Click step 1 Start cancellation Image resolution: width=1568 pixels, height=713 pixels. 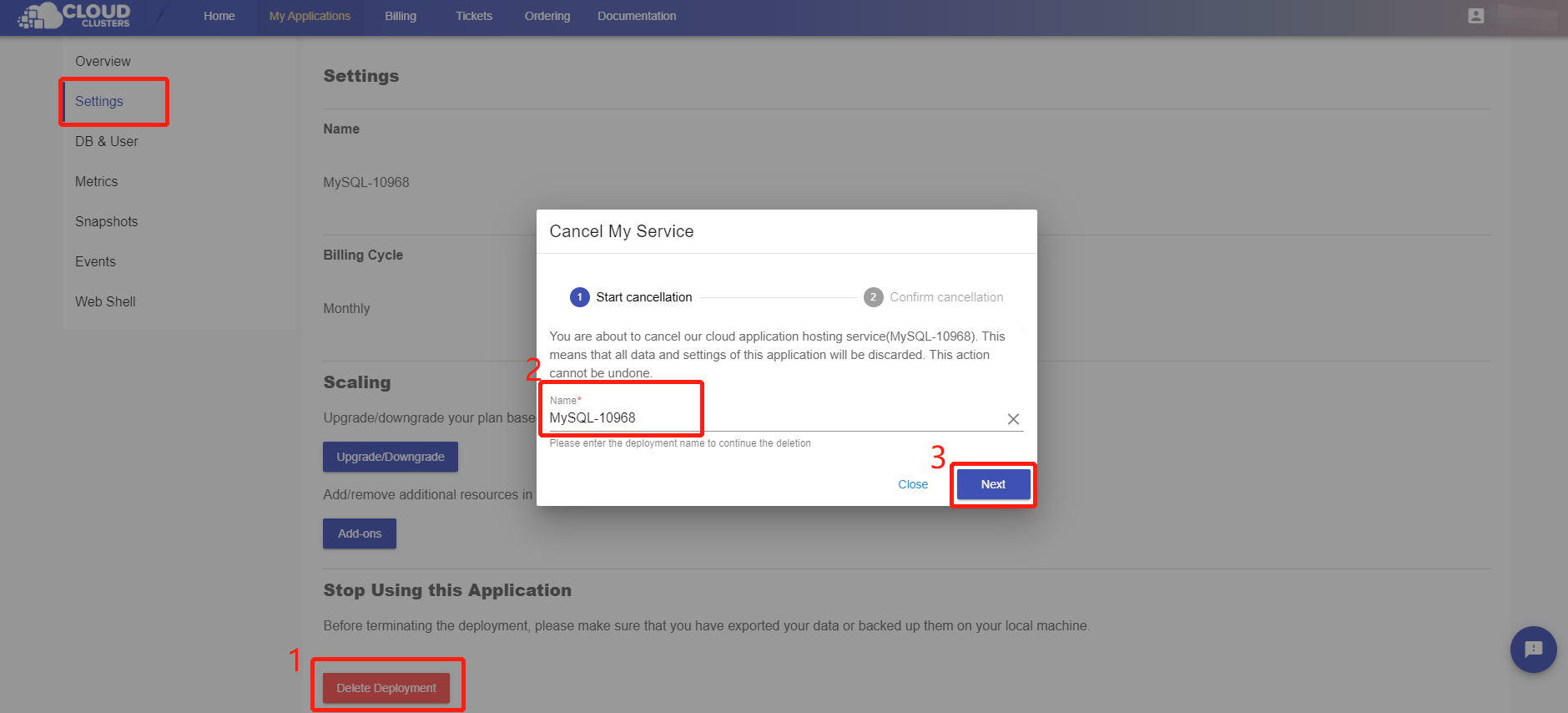[631, 297]
